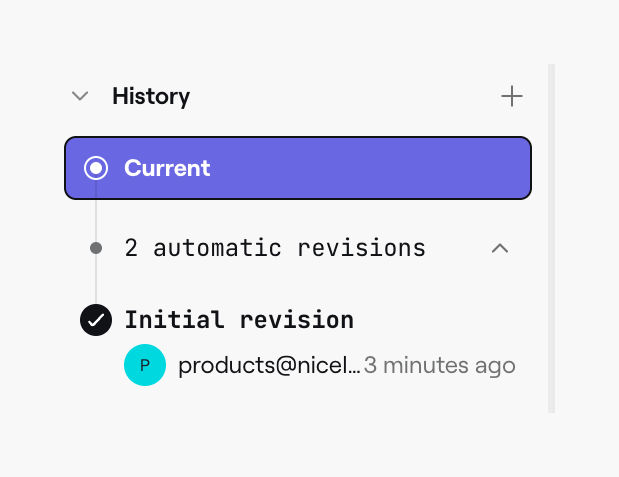Screen dimensions: 619x477
Task: Collapse the History section chevron
Action: pyautogui.click(x=80, y=96)
